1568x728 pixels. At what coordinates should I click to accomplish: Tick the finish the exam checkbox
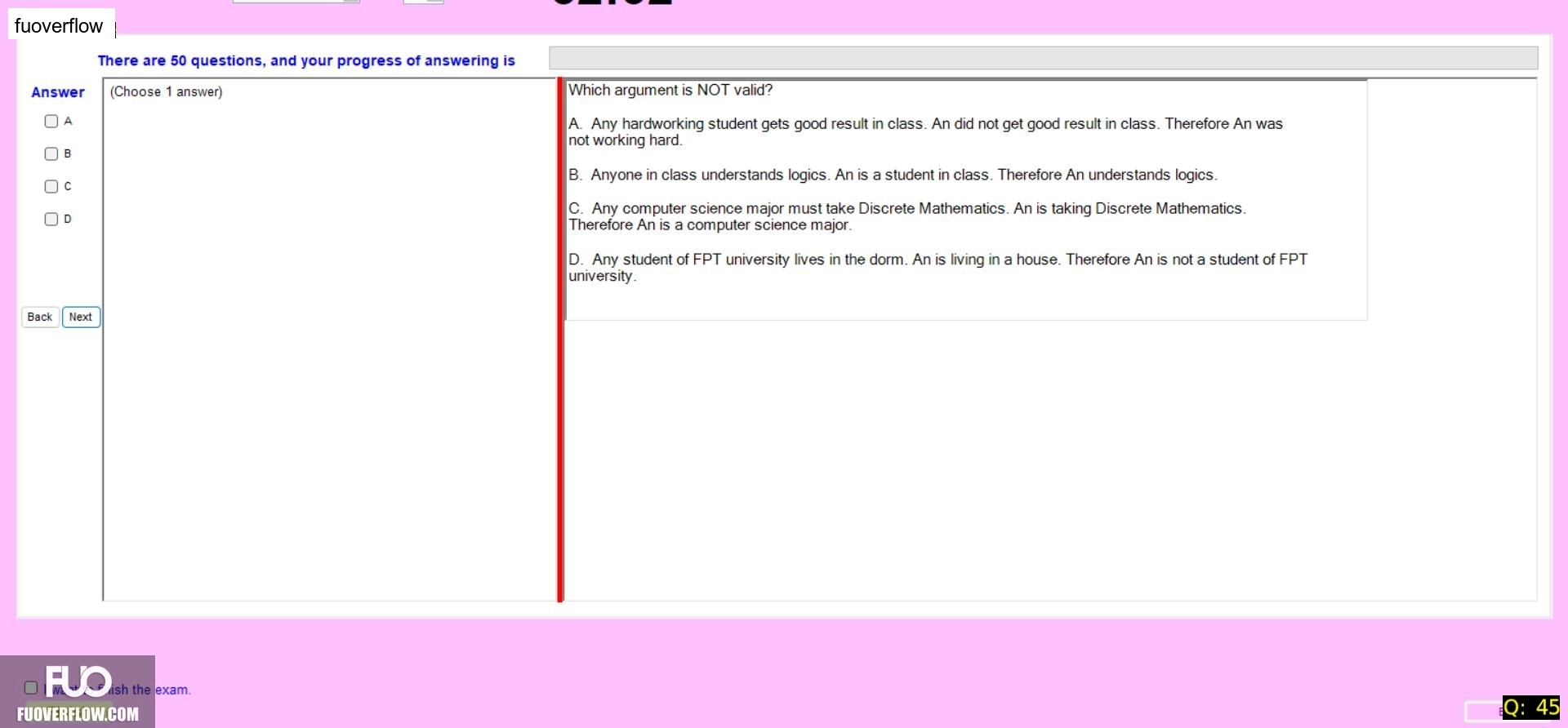(31, 687)
